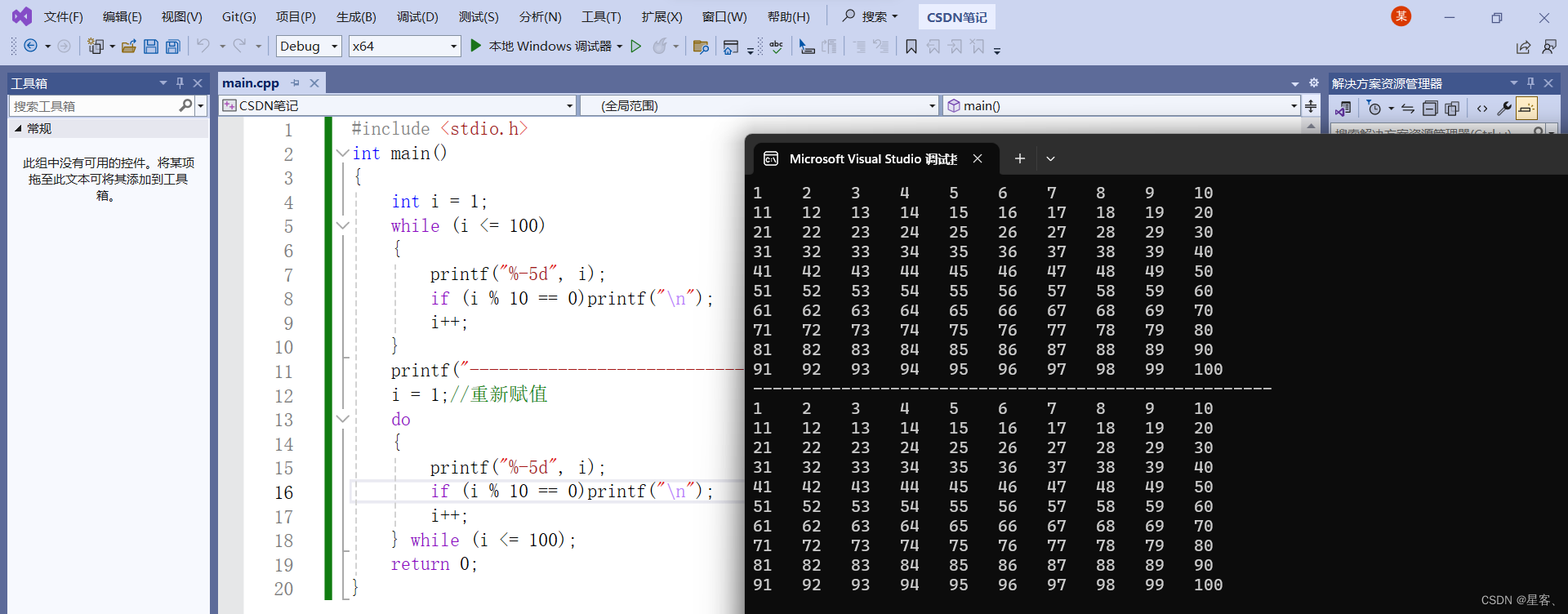
Task: Toggle a bookmark with the bookmark icon
Action: tap(911, 47)
